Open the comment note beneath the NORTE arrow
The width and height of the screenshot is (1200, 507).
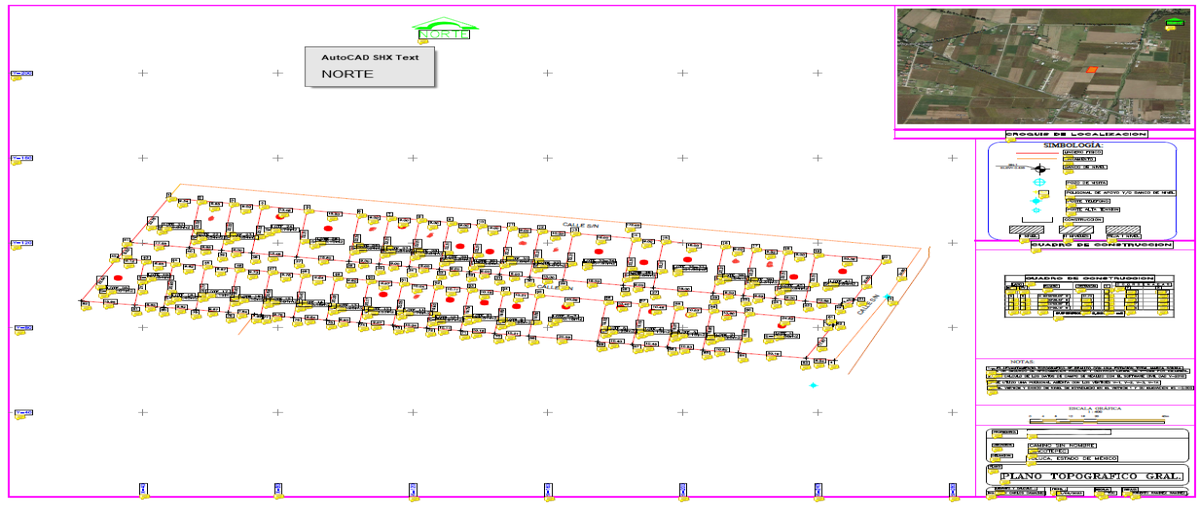[x=424, y=43]
